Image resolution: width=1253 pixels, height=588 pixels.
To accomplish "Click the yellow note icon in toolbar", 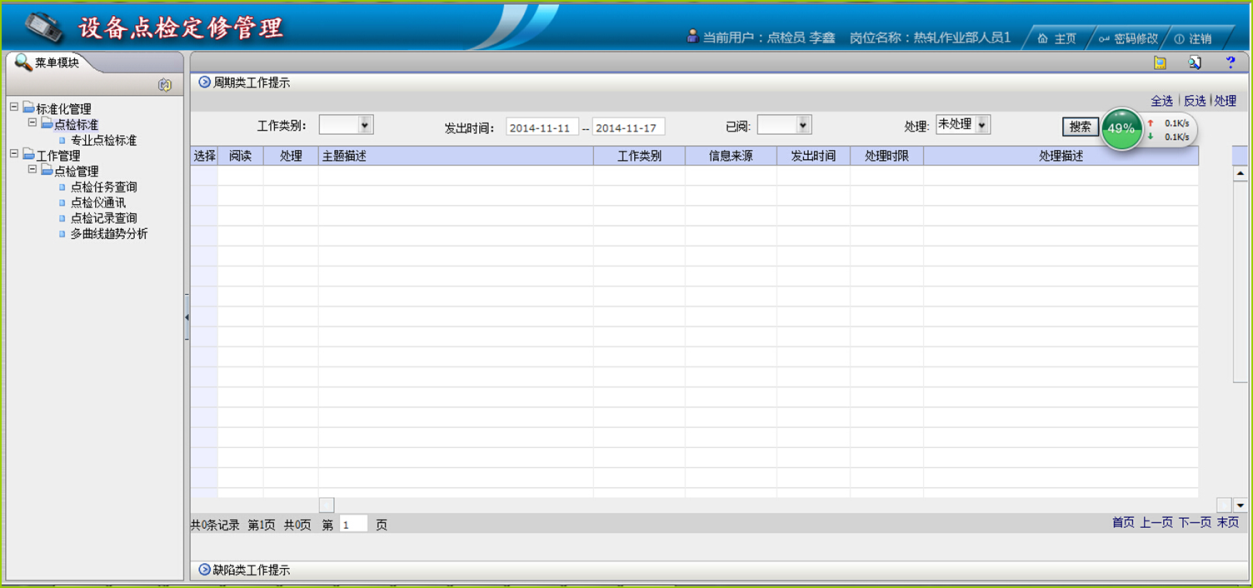I will coord(1160,63).
